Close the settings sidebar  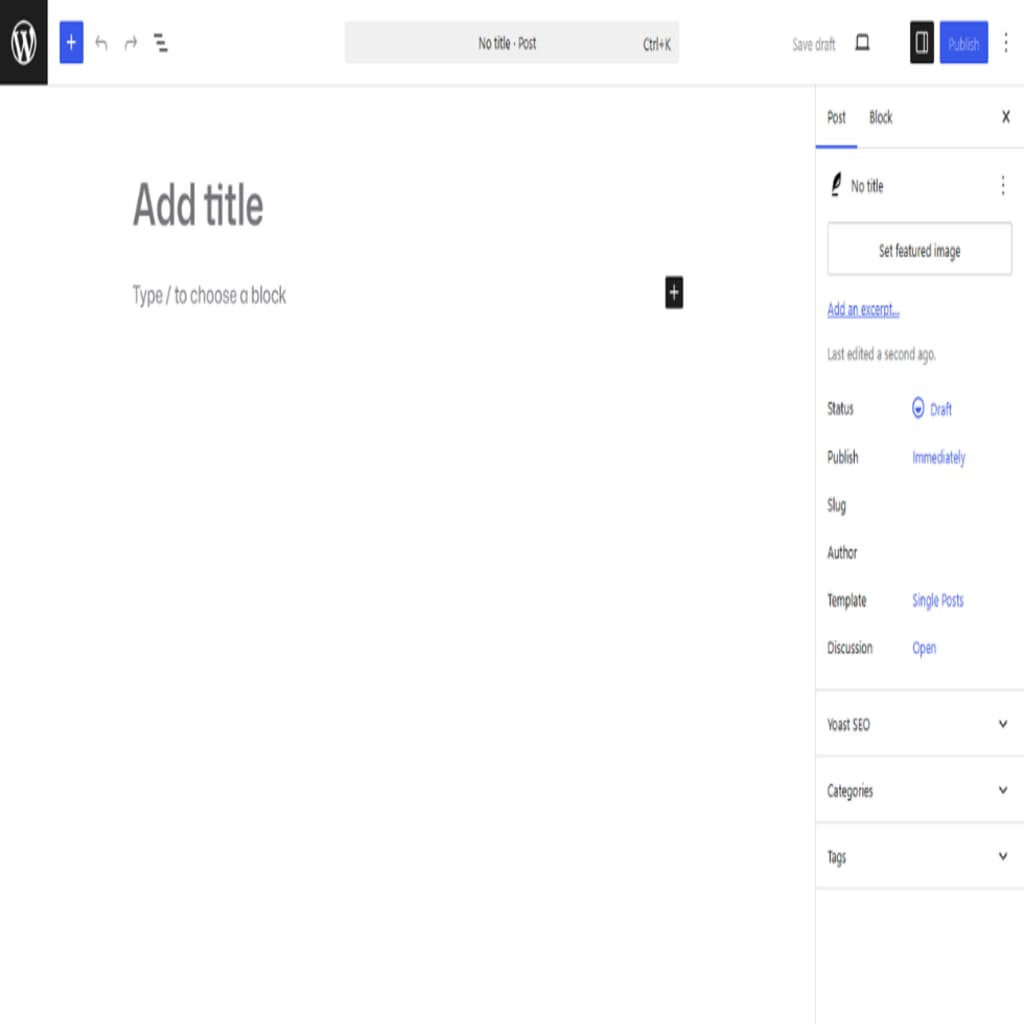1006,117
